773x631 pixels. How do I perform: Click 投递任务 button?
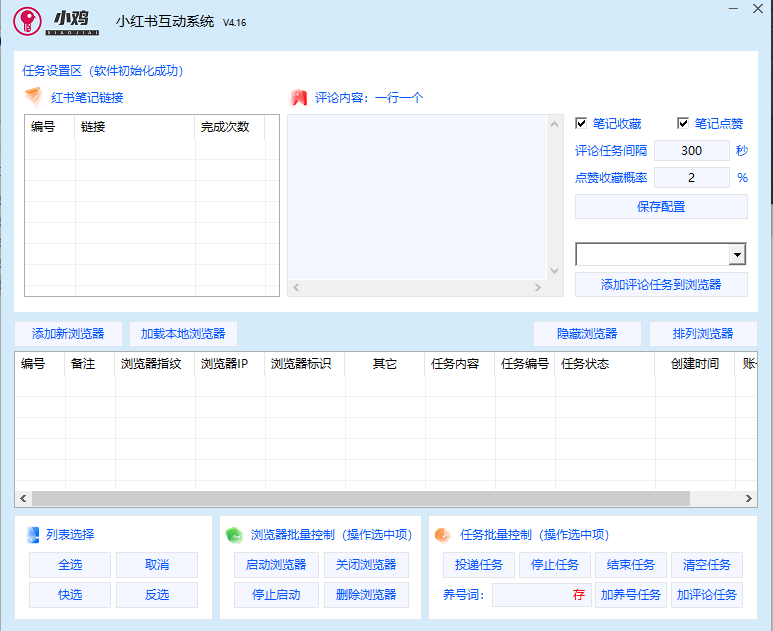(479, 565)
